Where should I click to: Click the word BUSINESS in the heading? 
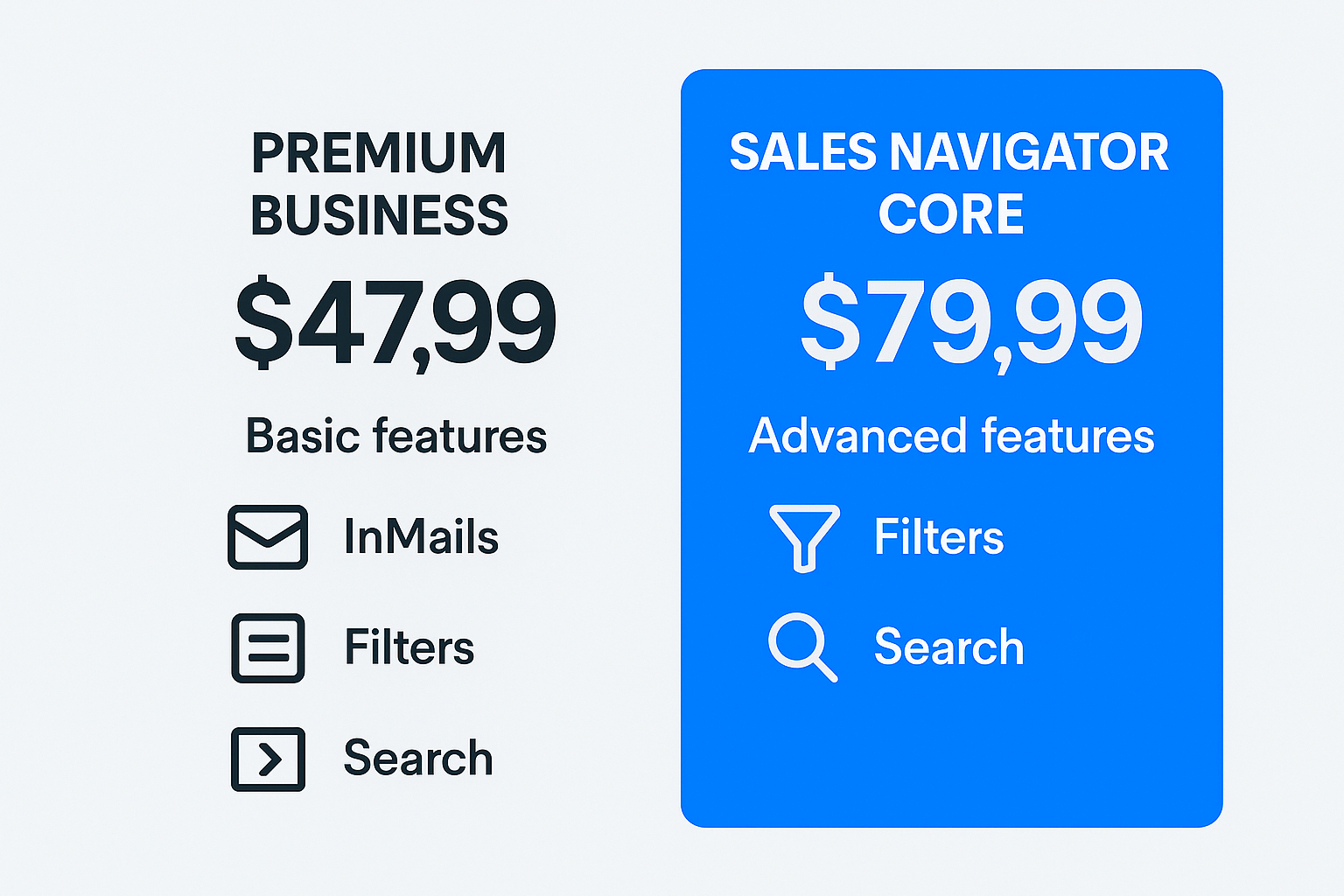pyautogui.click(x=379, y=215)
